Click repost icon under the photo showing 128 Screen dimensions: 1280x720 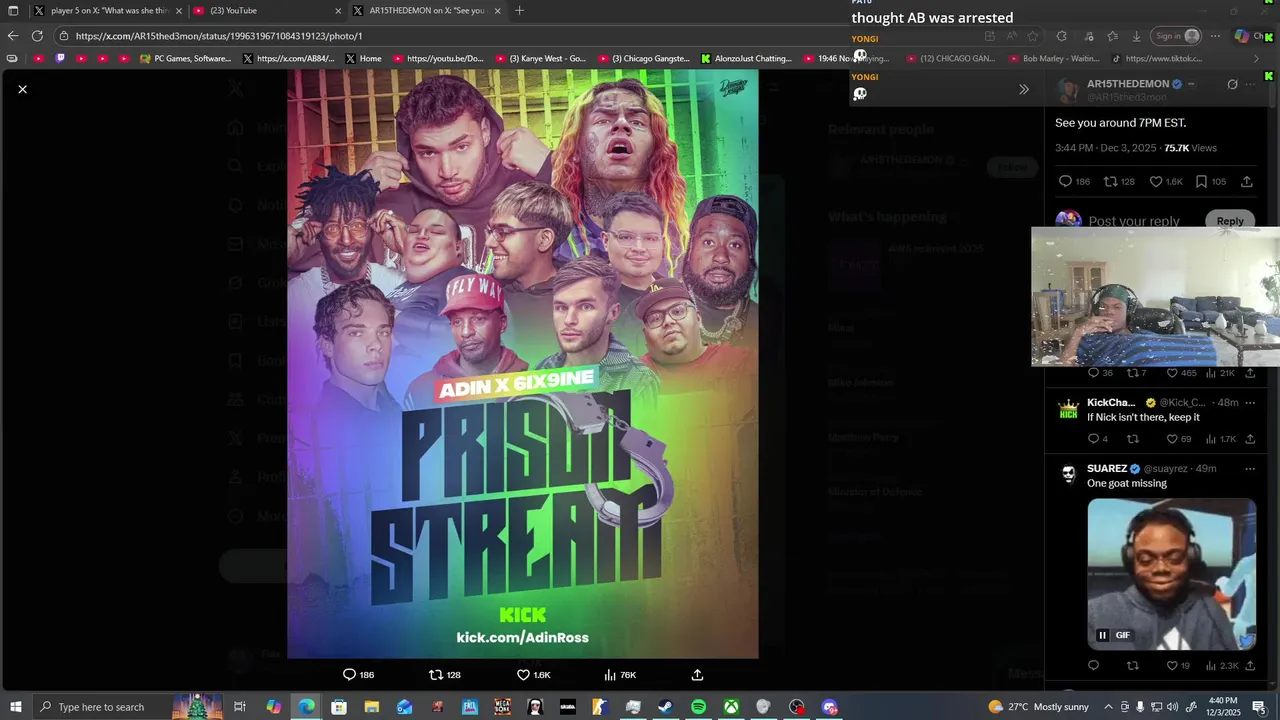[x=445, y=675]
